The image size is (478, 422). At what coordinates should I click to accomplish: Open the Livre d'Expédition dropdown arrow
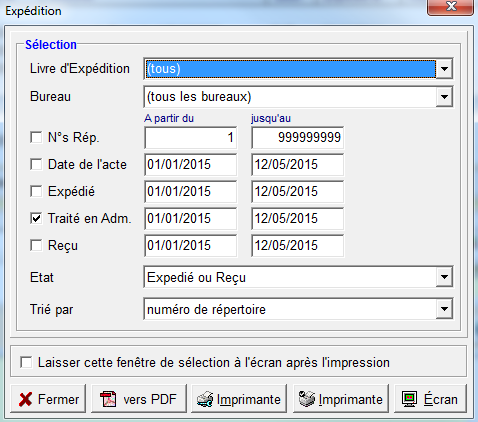[x=444, y=69]
